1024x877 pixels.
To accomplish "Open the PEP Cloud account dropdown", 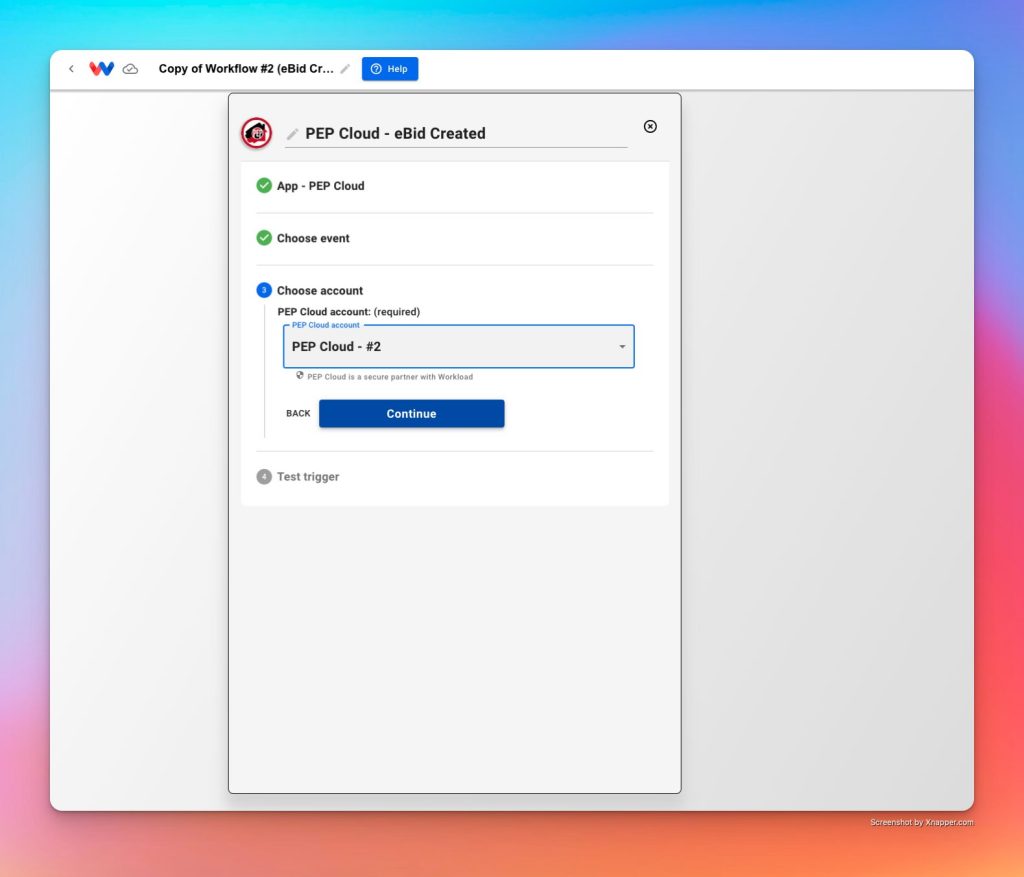I will [458, 347].
